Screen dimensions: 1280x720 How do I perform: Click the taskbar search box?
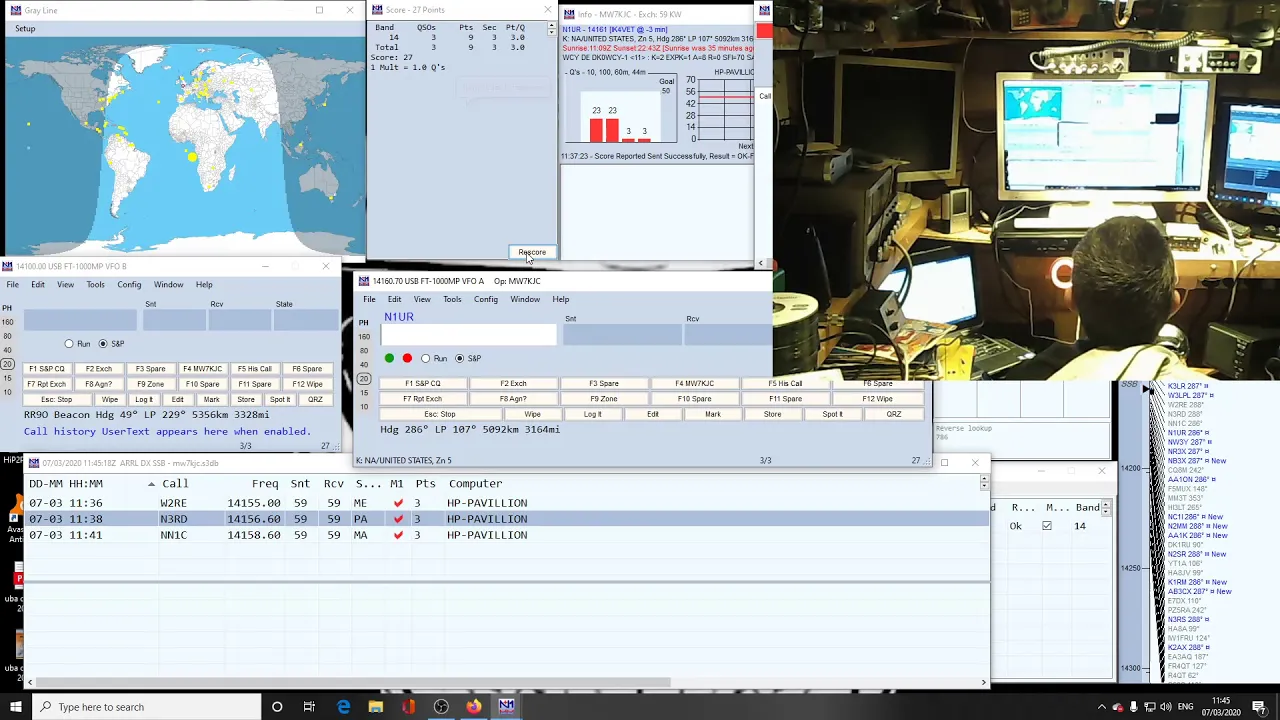(146, 707)
